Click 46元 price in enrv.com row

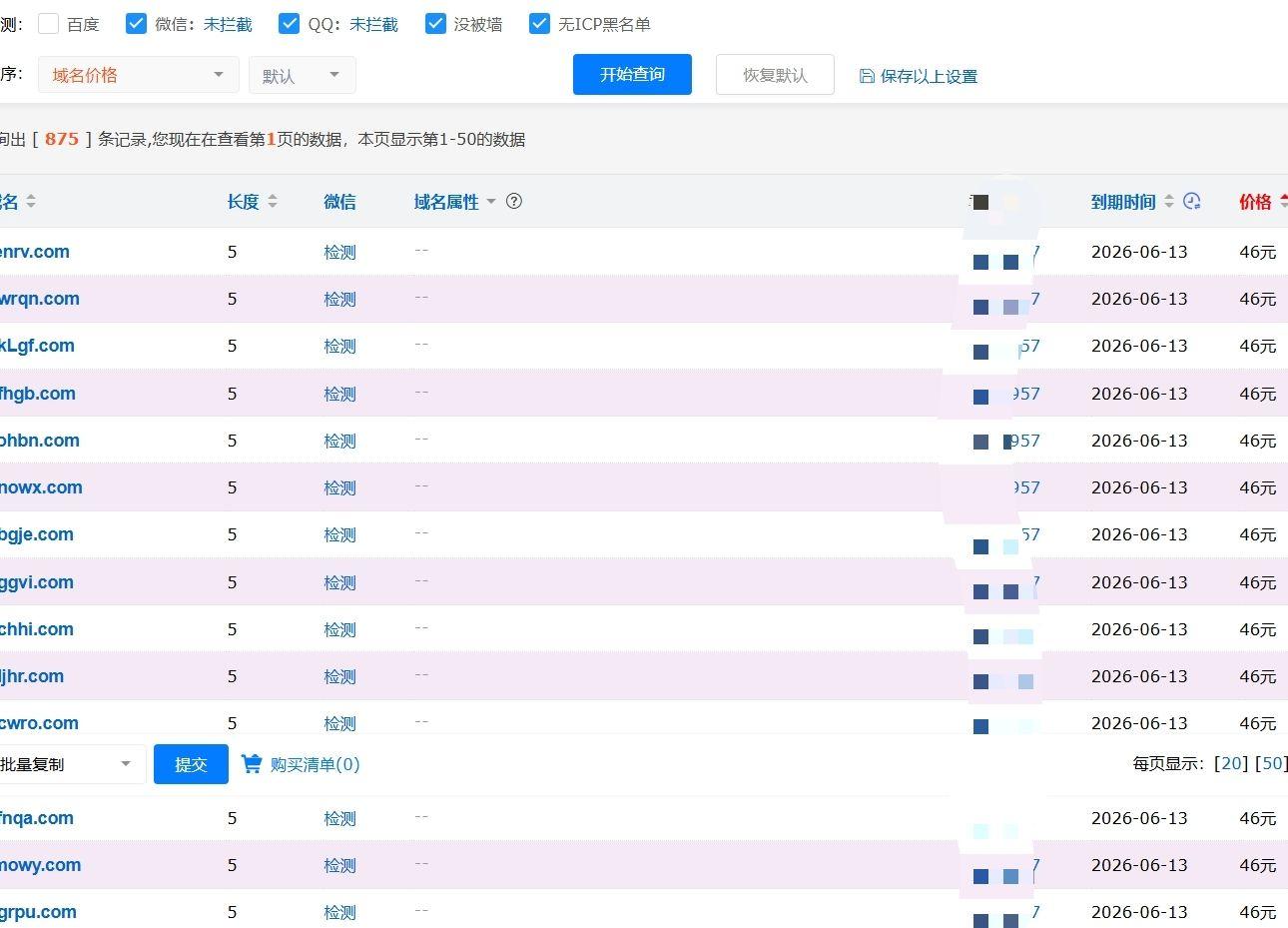click(1258, 252)
